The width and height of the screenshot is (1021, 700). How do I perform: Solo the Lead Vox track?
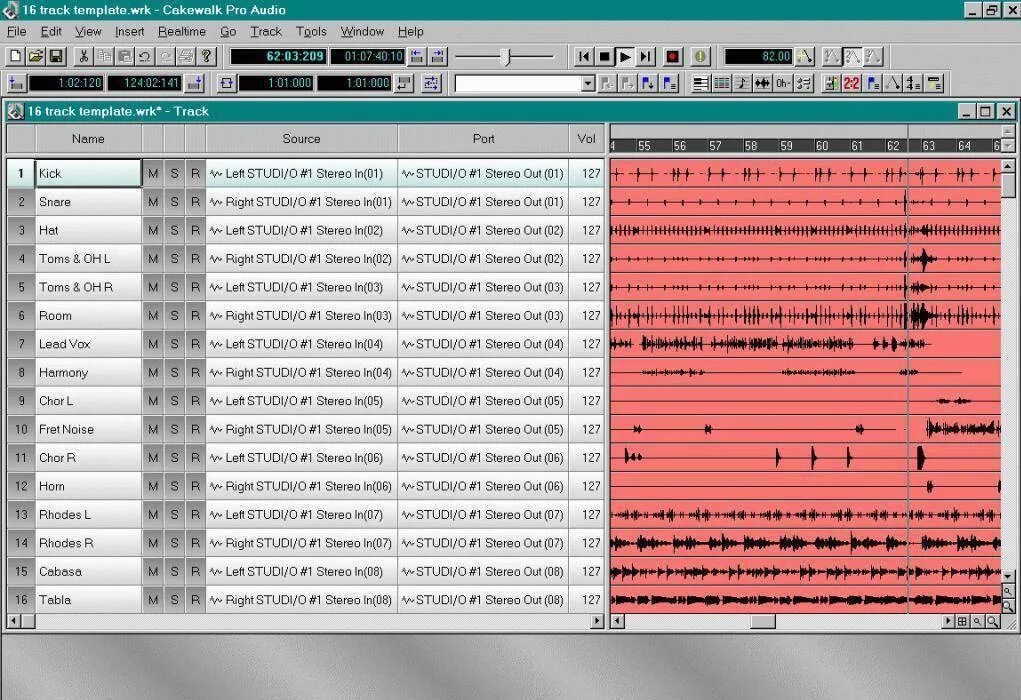[173, 344]
